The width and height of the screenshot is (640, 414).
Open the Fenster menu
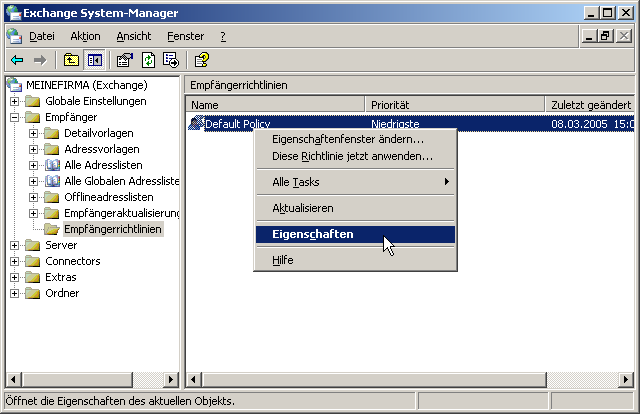coord(185,36)
